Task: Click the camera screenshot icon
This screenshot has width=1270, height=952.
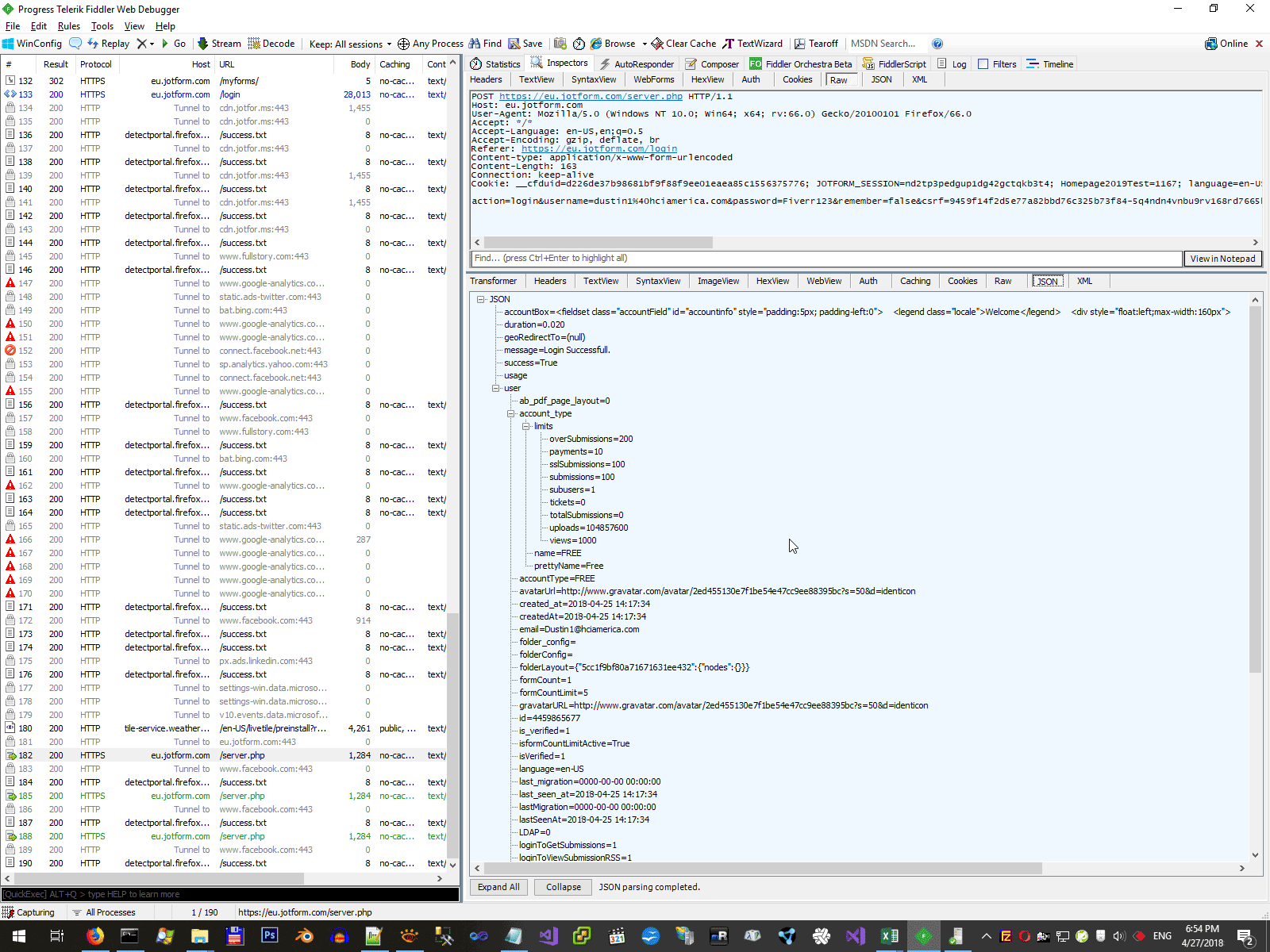Action: (x=560, y=44)
